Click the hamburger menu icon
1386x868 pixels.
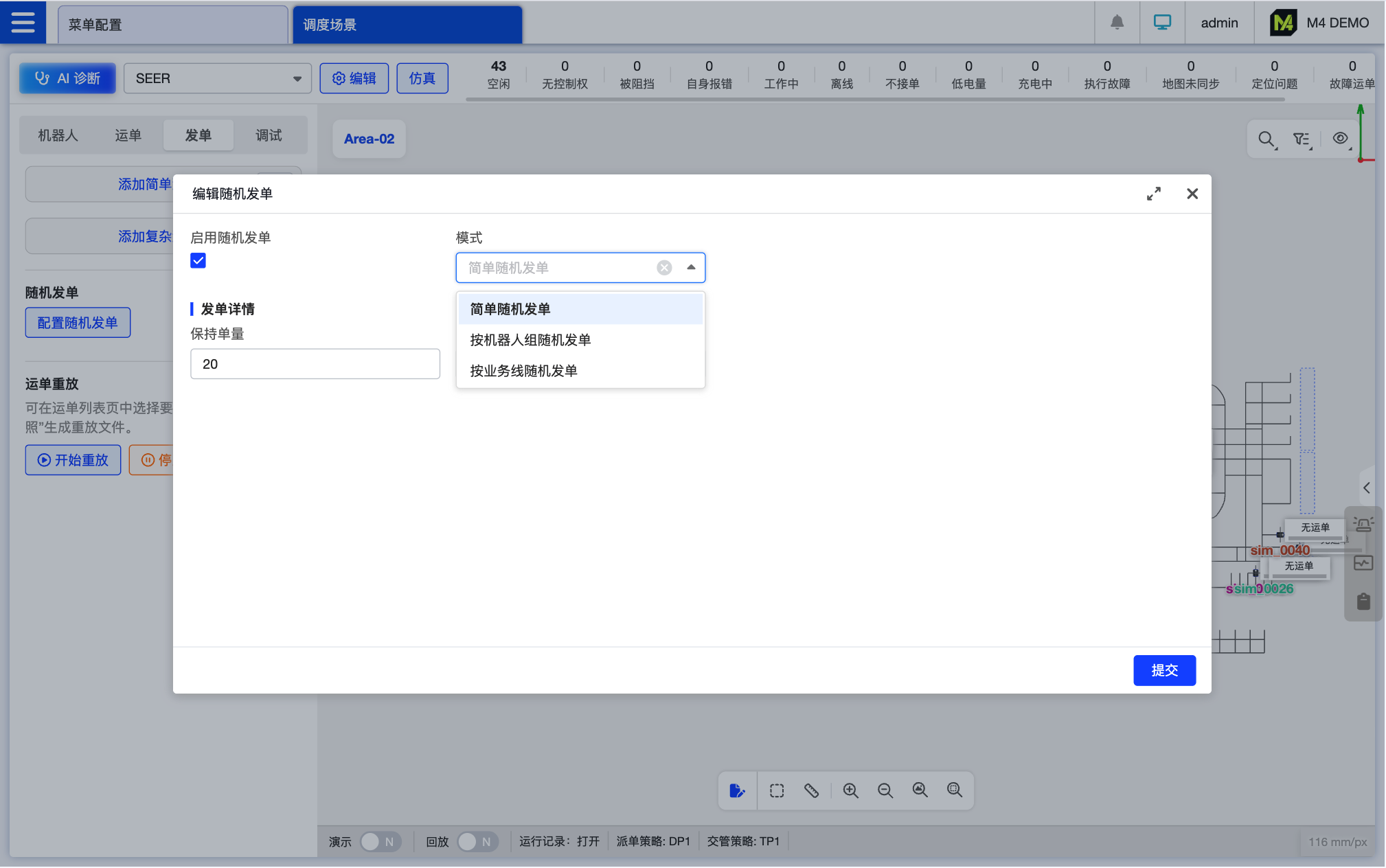tap(23, 22)
